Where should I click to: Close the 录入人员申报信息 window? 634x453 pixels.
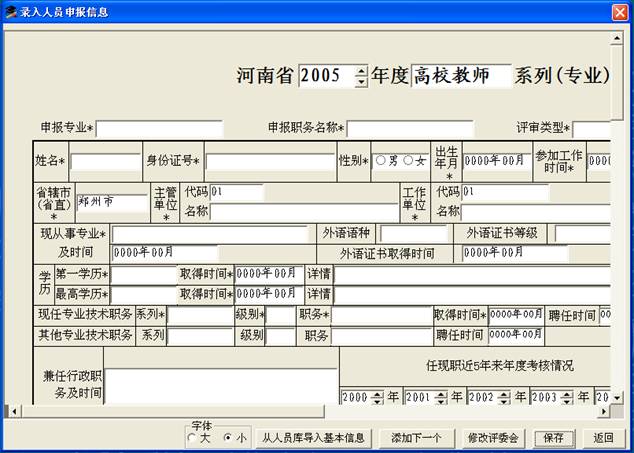[x=620, y=12]
